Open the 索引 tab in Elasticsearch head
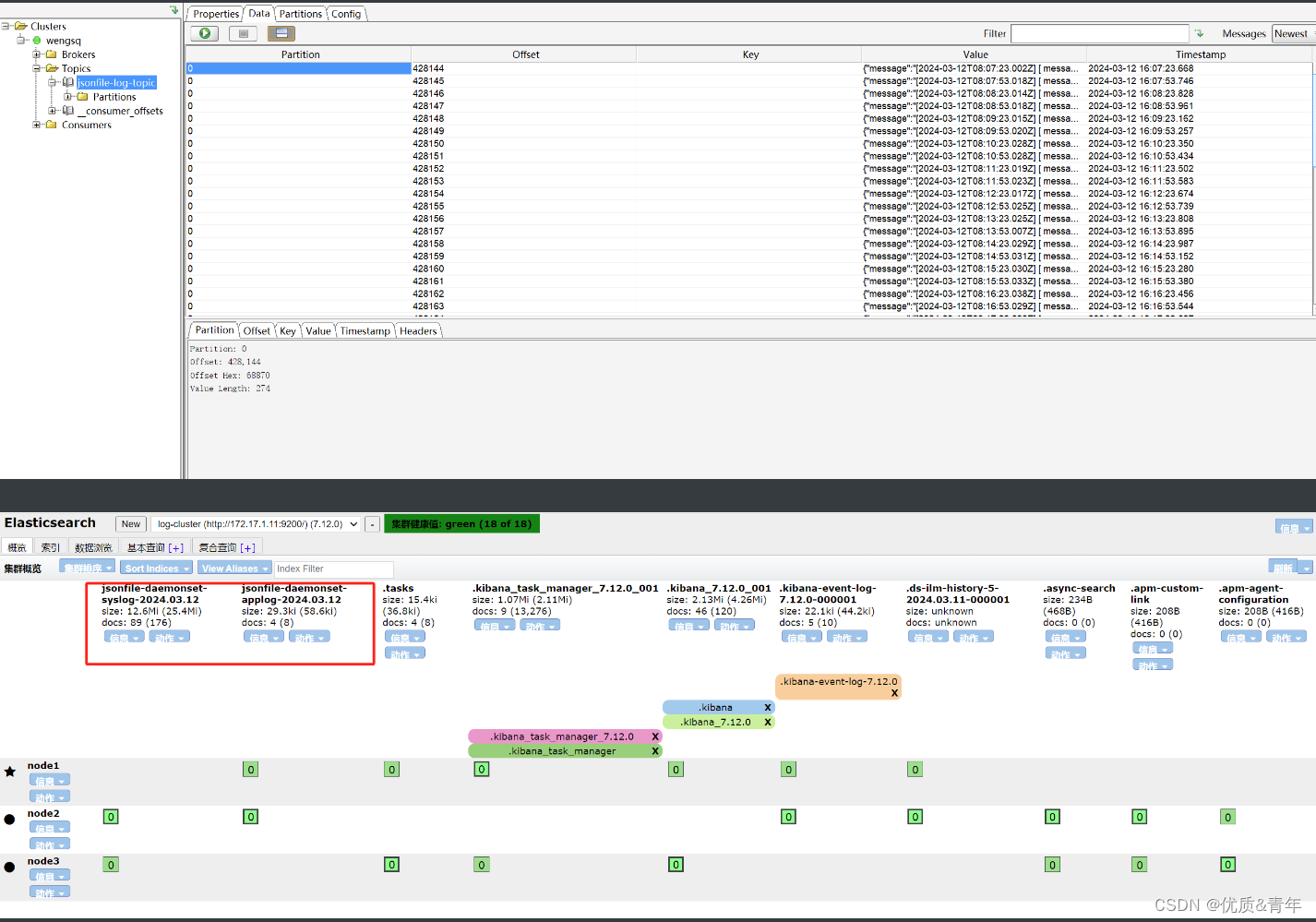This screenshot has width=1316, height=922. click(x=50, y=547)
